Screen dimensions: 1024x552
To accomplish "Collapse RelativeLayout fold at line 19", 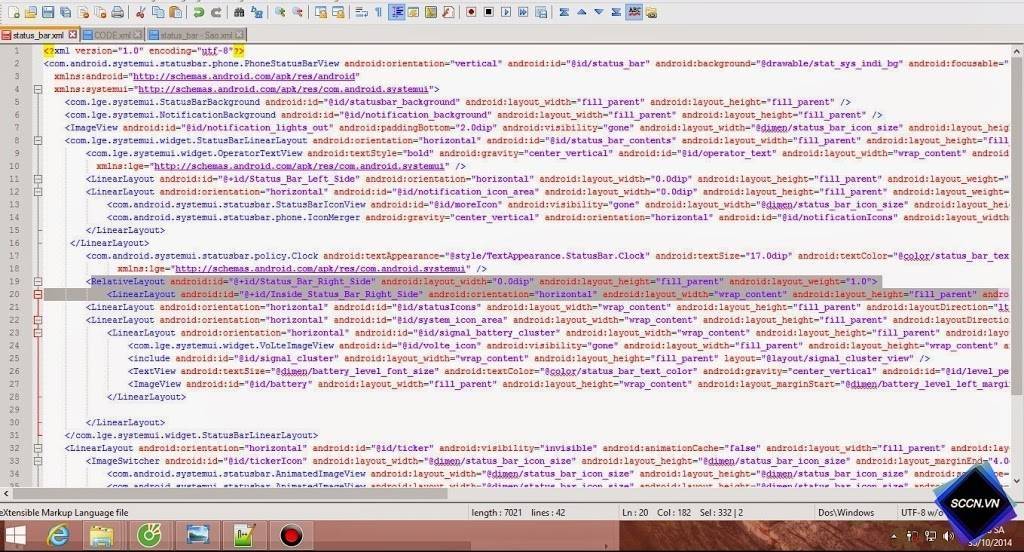I will click(38, 282).
